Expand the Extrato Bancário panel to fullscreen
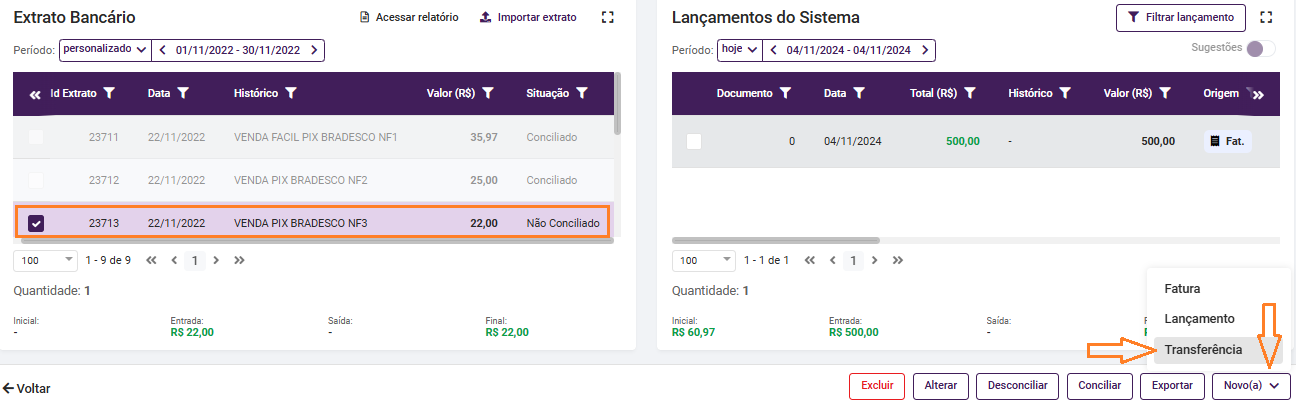Viewport: 1296px width, 406px height. [608, 17]
